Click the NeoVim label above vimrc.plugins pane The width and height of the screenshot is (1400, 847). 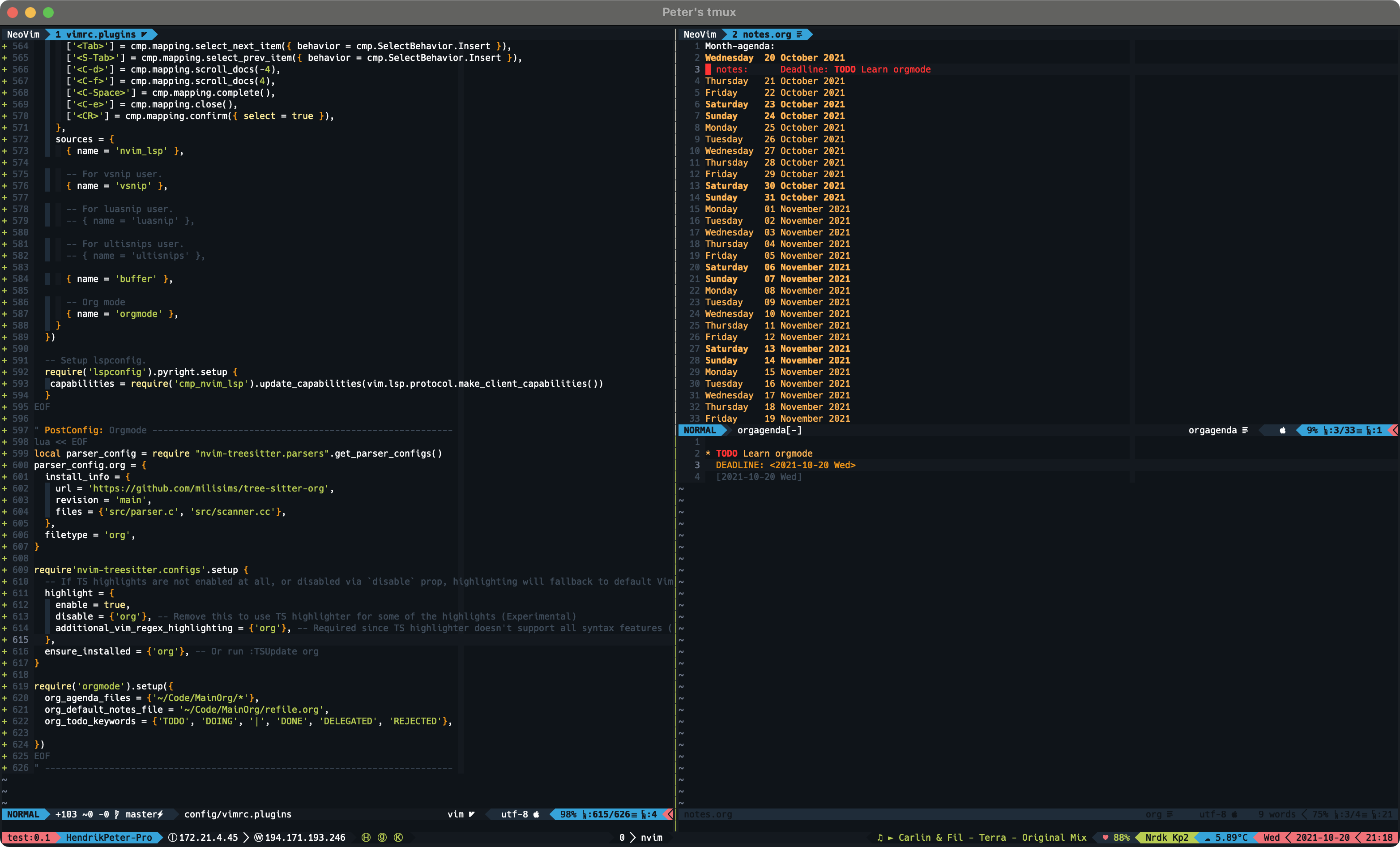(23, 34)
